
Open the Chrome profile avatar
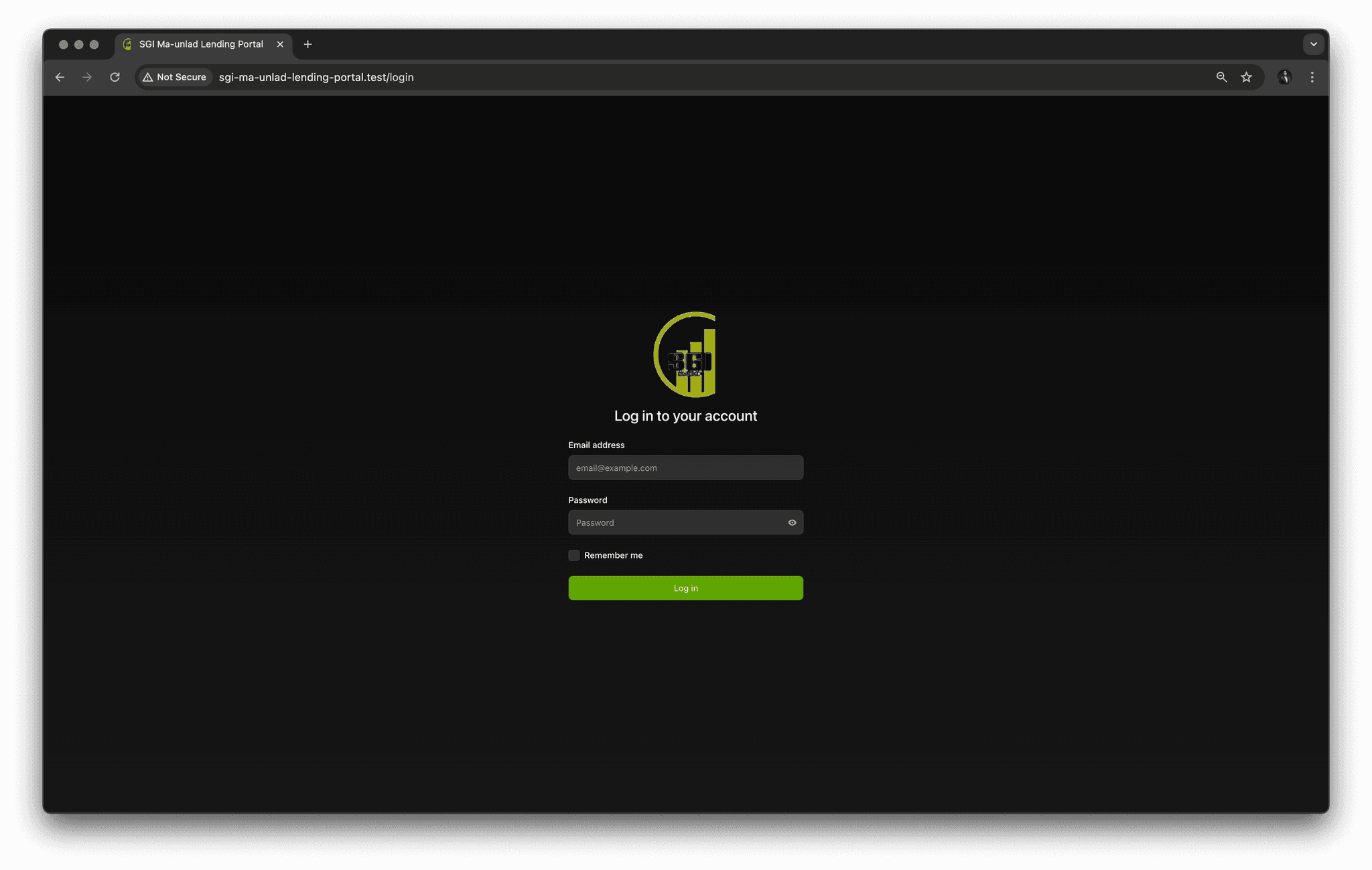1284,77
